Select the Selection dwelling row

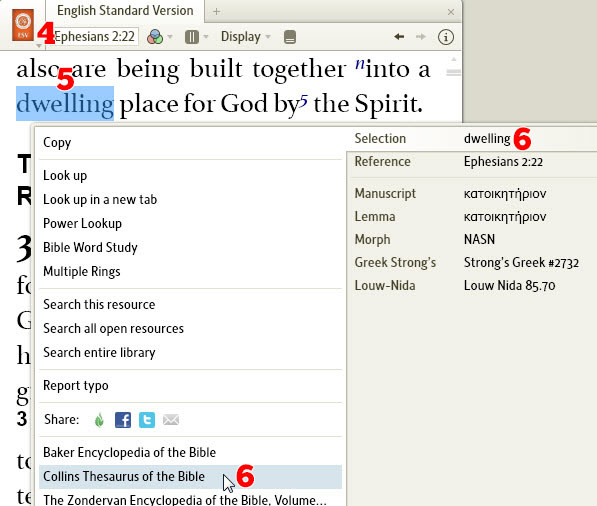472,139
